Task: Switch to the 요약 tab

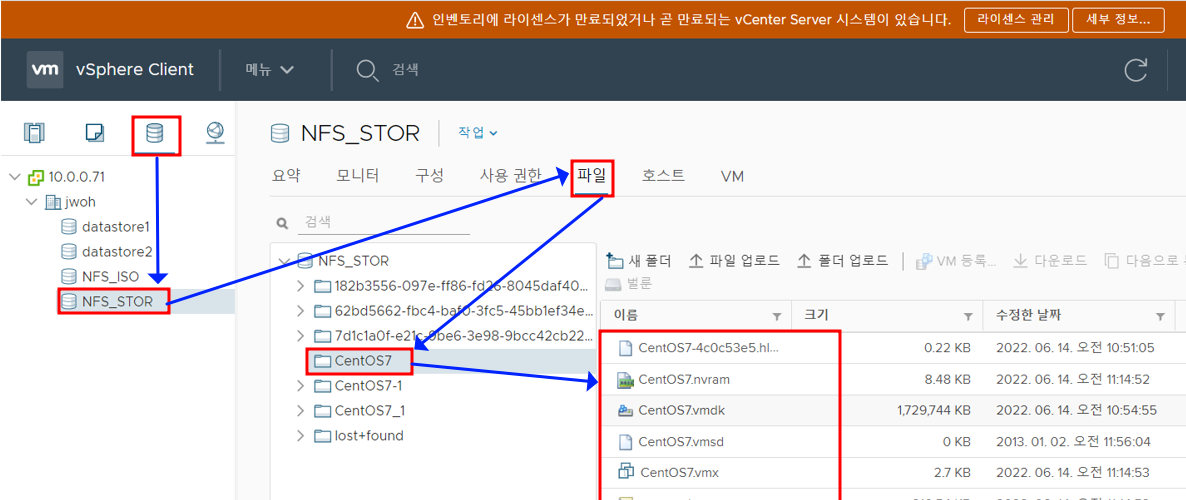Action: pos(286,176)
